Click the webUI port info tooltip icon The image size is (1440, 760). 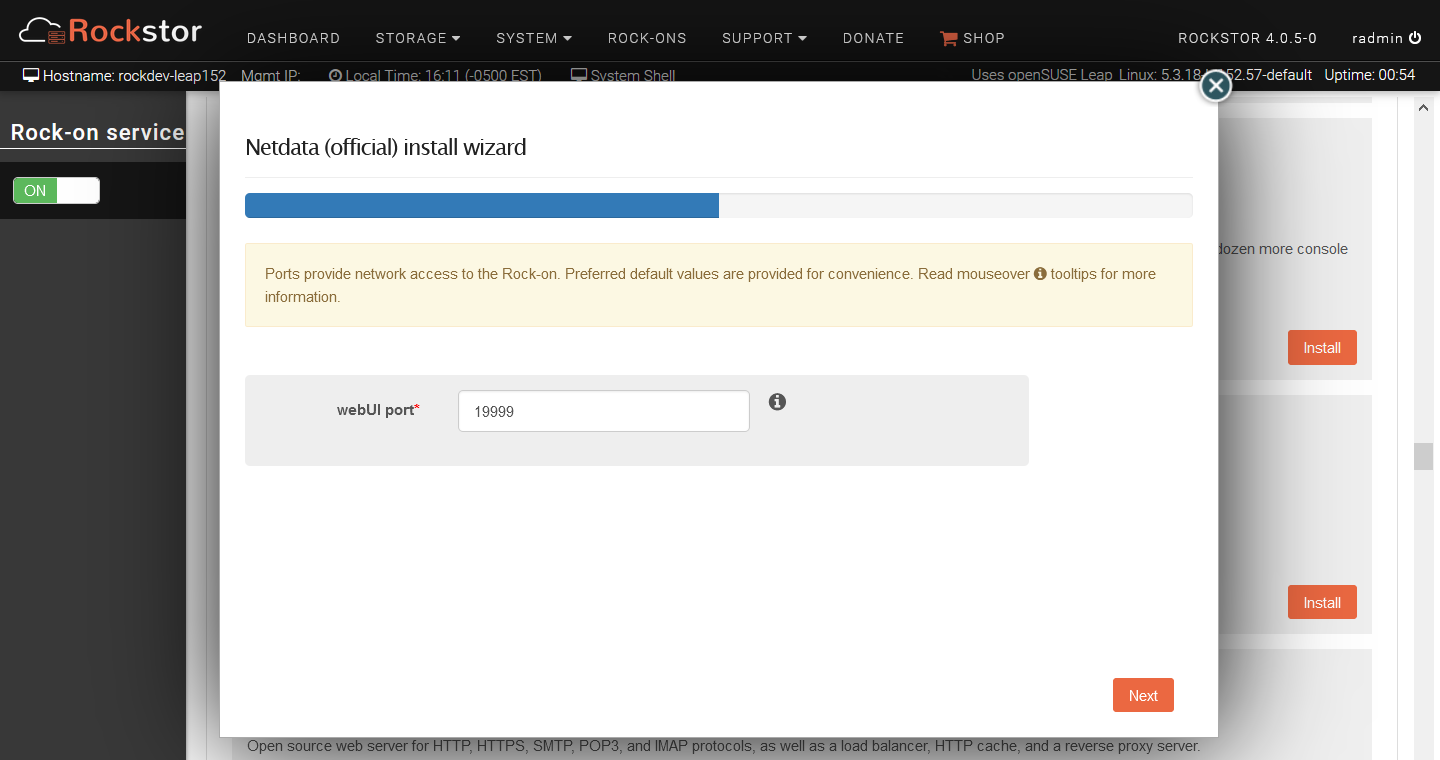tap(777, 401)
